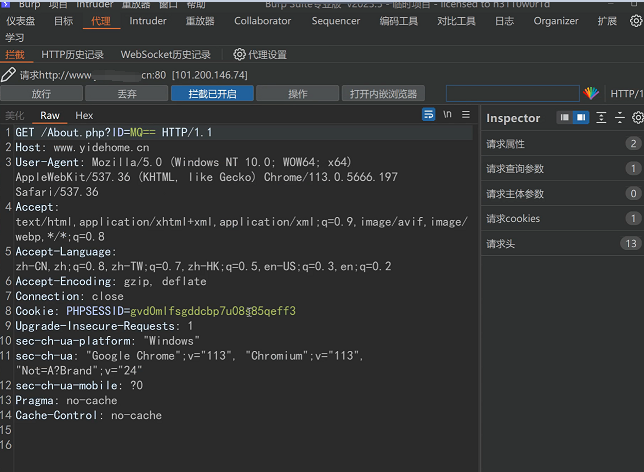
Task: Select the 拦截 intercept sub-tab
Action: tap(15, 54)
